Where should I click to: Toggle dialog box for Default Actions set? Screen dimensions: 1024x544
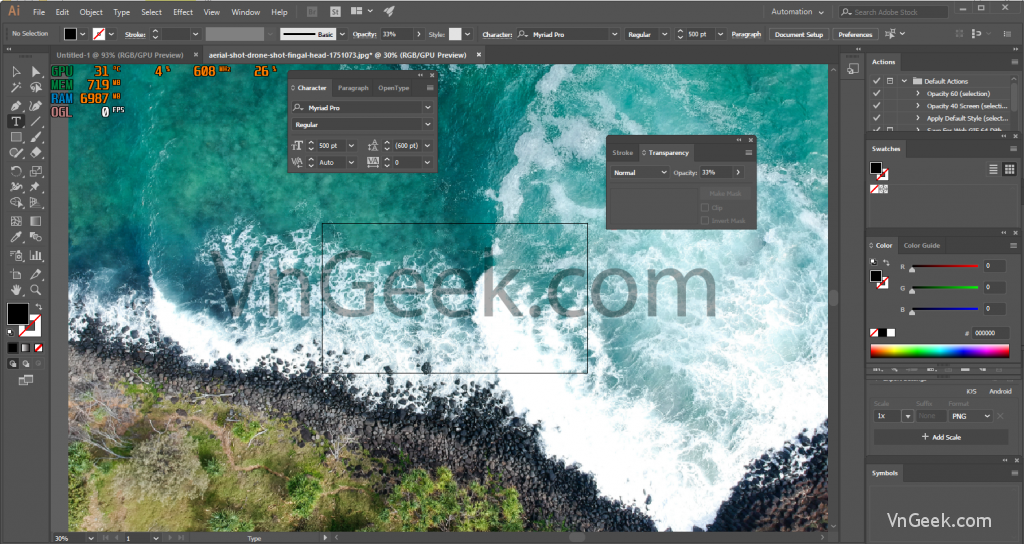tap(890, 81)
